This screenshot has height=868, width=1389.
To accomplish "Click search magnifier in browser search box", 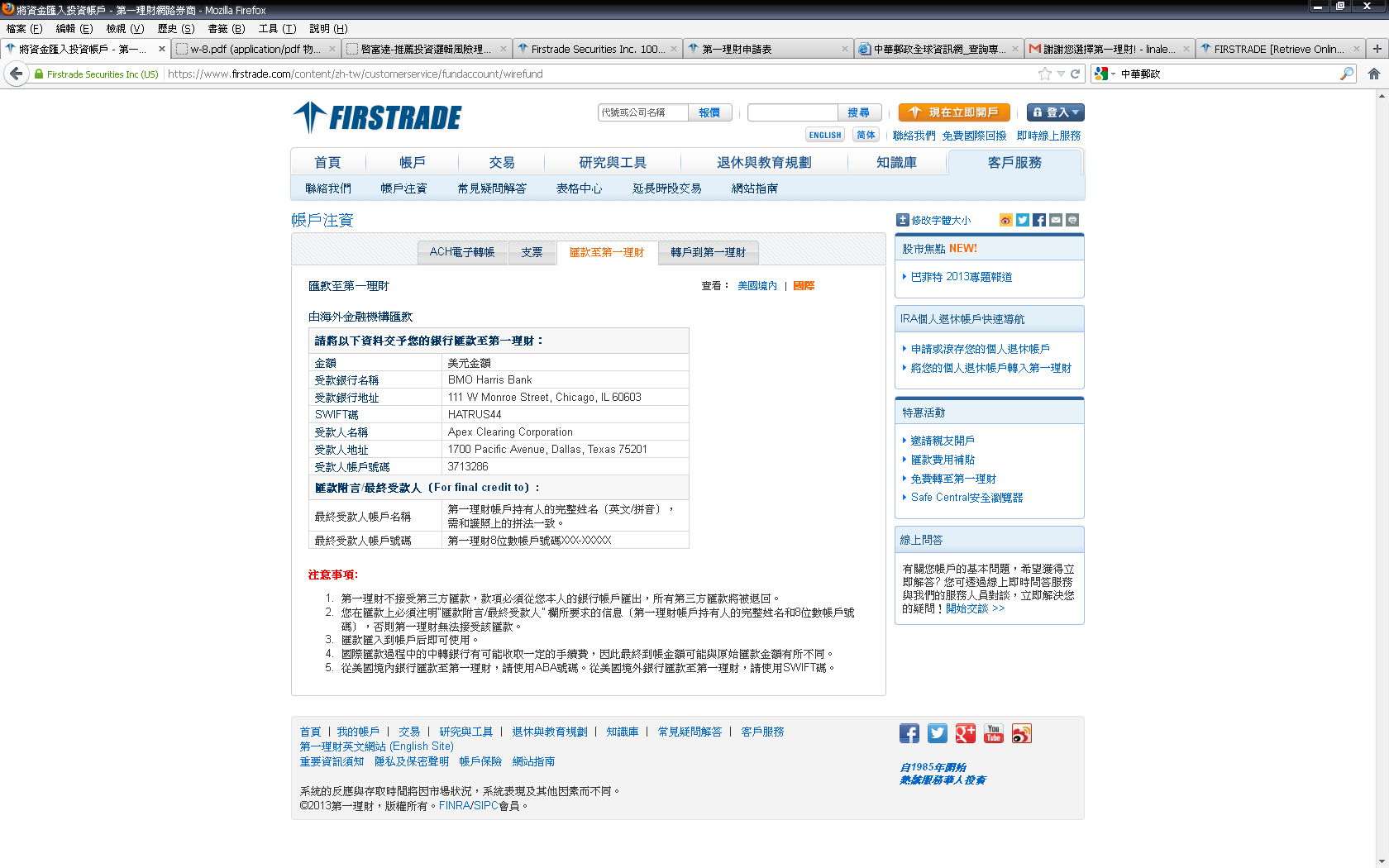I will pyautogui.click(x=1347, y=74).
